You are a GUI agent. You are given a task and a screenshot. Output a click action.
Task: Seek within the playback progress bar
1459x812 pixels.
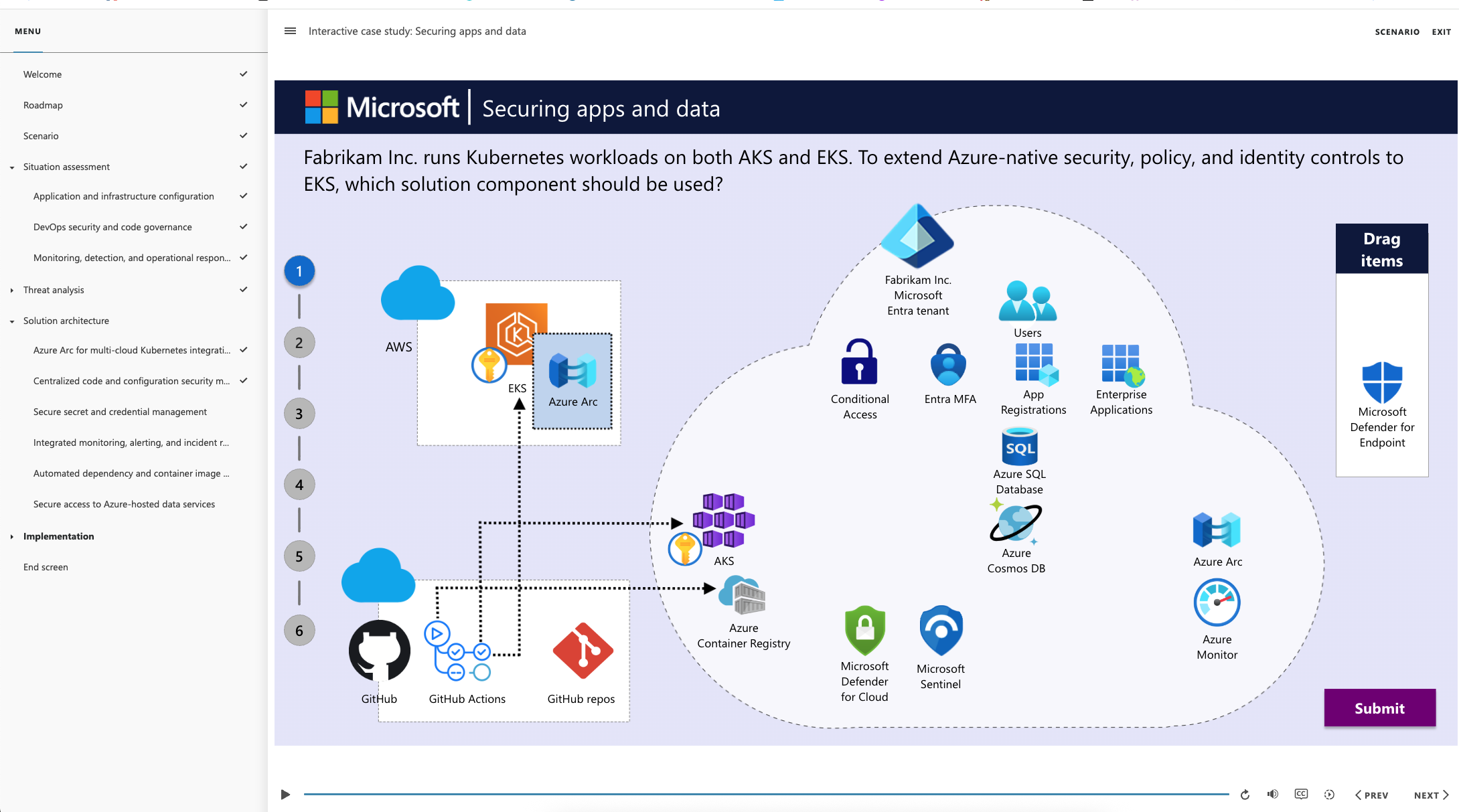[x=766, y=795]
